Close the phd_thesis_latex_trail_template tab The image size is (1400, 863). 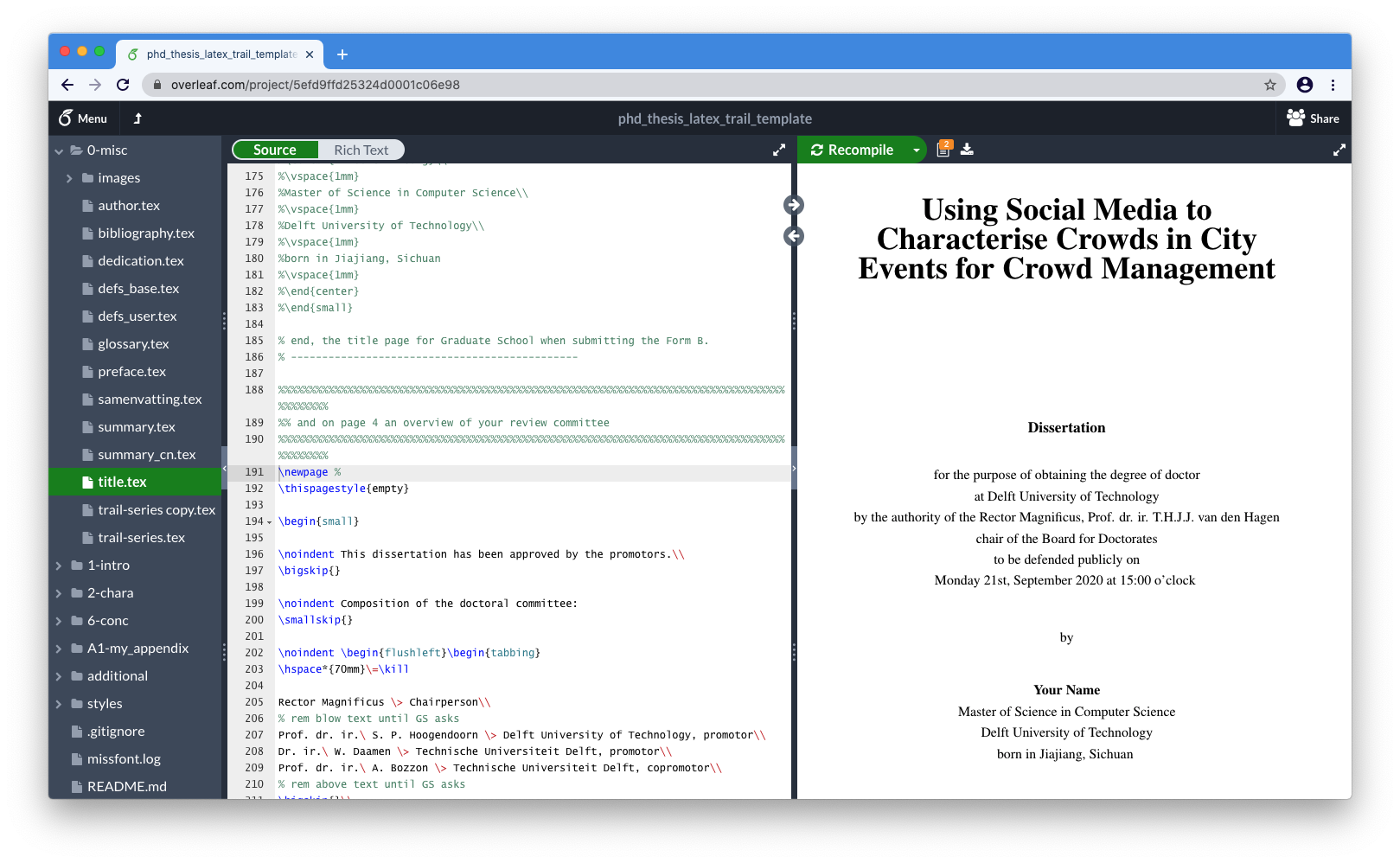pos(310,54)
